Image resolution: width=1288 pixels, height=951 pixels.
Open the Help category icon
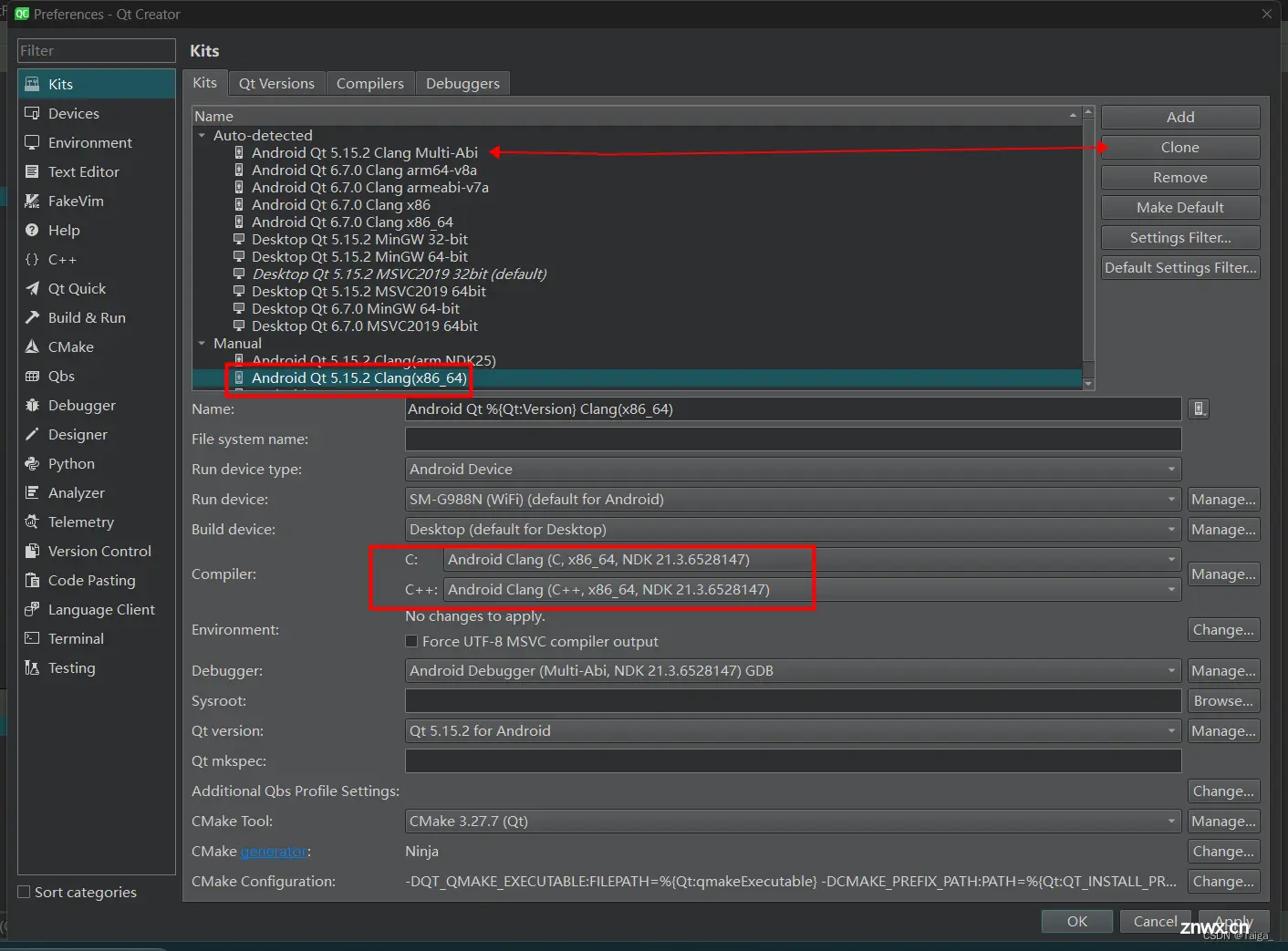pos(32,230)
